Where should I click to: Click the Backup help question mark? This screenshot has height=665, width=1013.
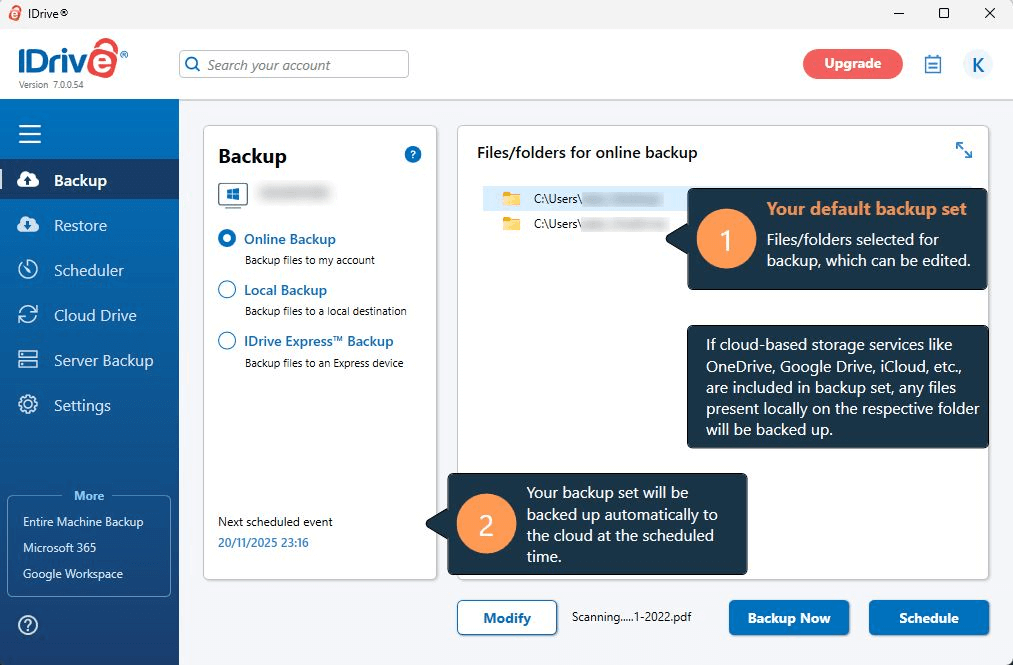click(x=412, y=155)
